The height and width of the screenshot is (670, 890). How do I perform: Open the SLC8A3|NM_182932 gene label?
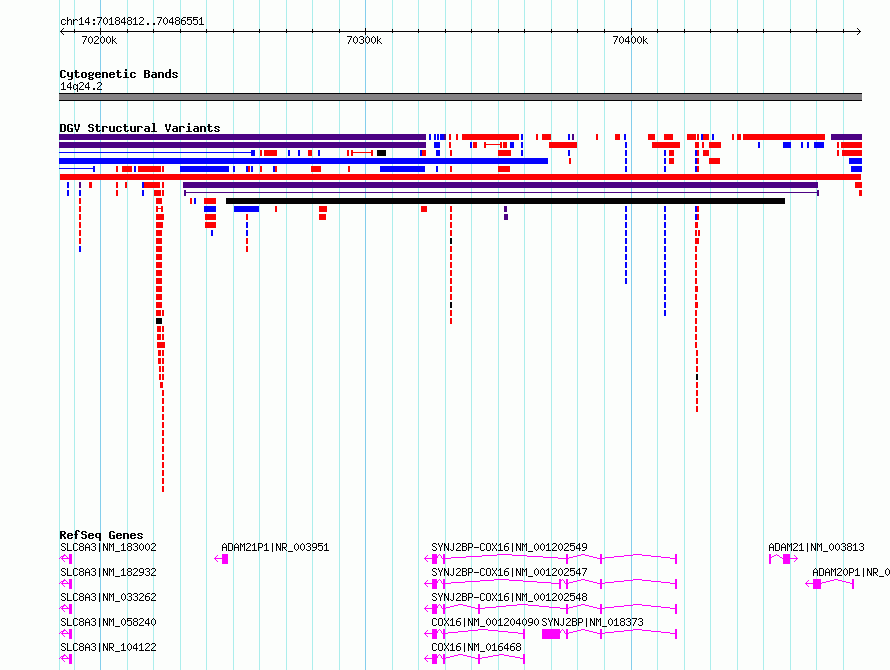click(x=108, y=572)
